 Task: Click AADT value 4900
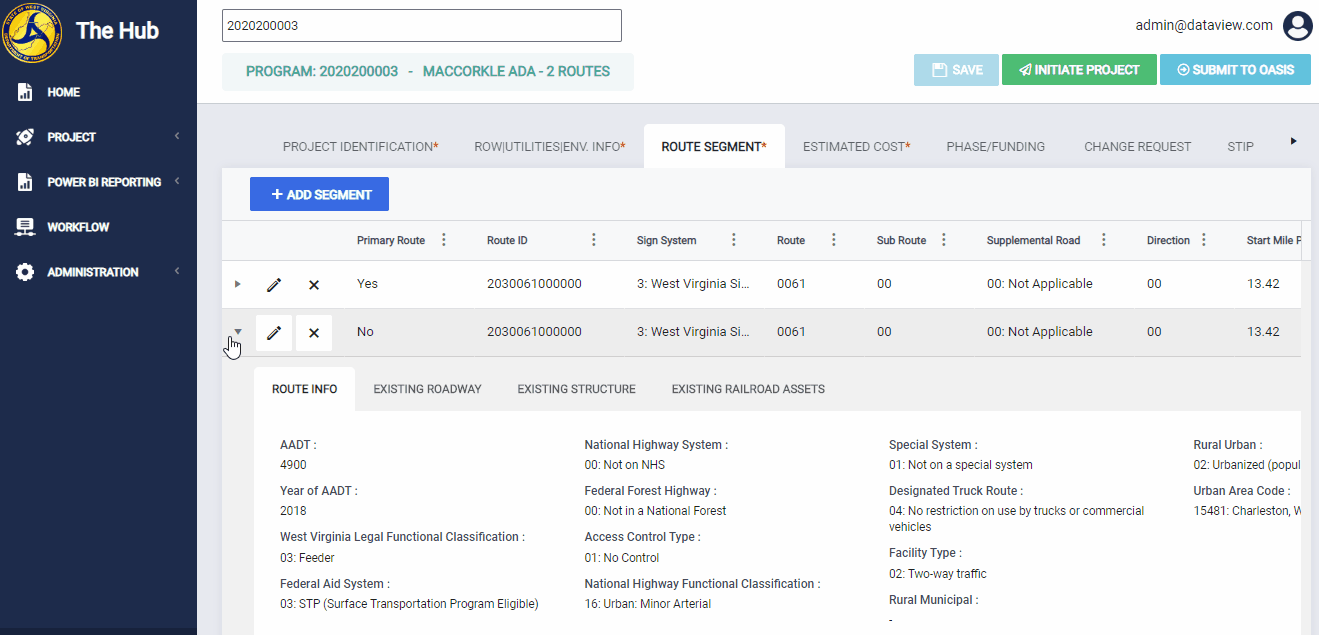[x=294, y=465]
